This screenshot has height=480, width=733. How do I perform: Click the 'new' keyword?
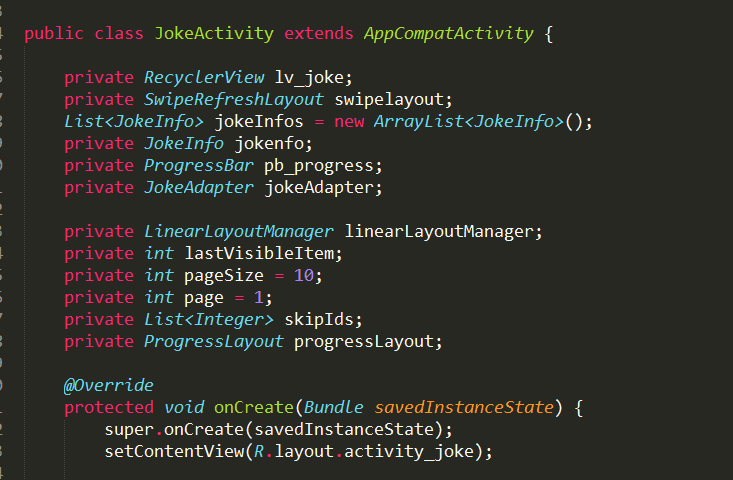(349, 122)
